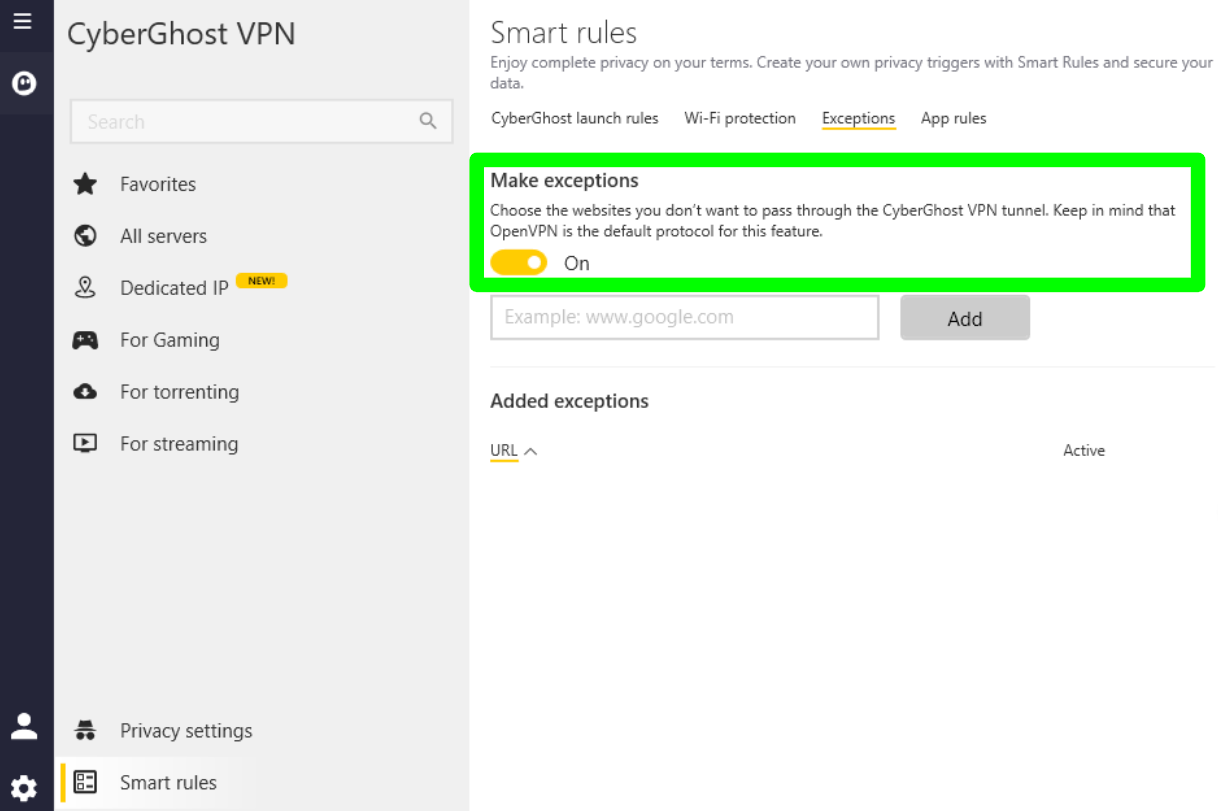
Task: Switch to Wi-Fi protection tab
Action: (740, 118)
